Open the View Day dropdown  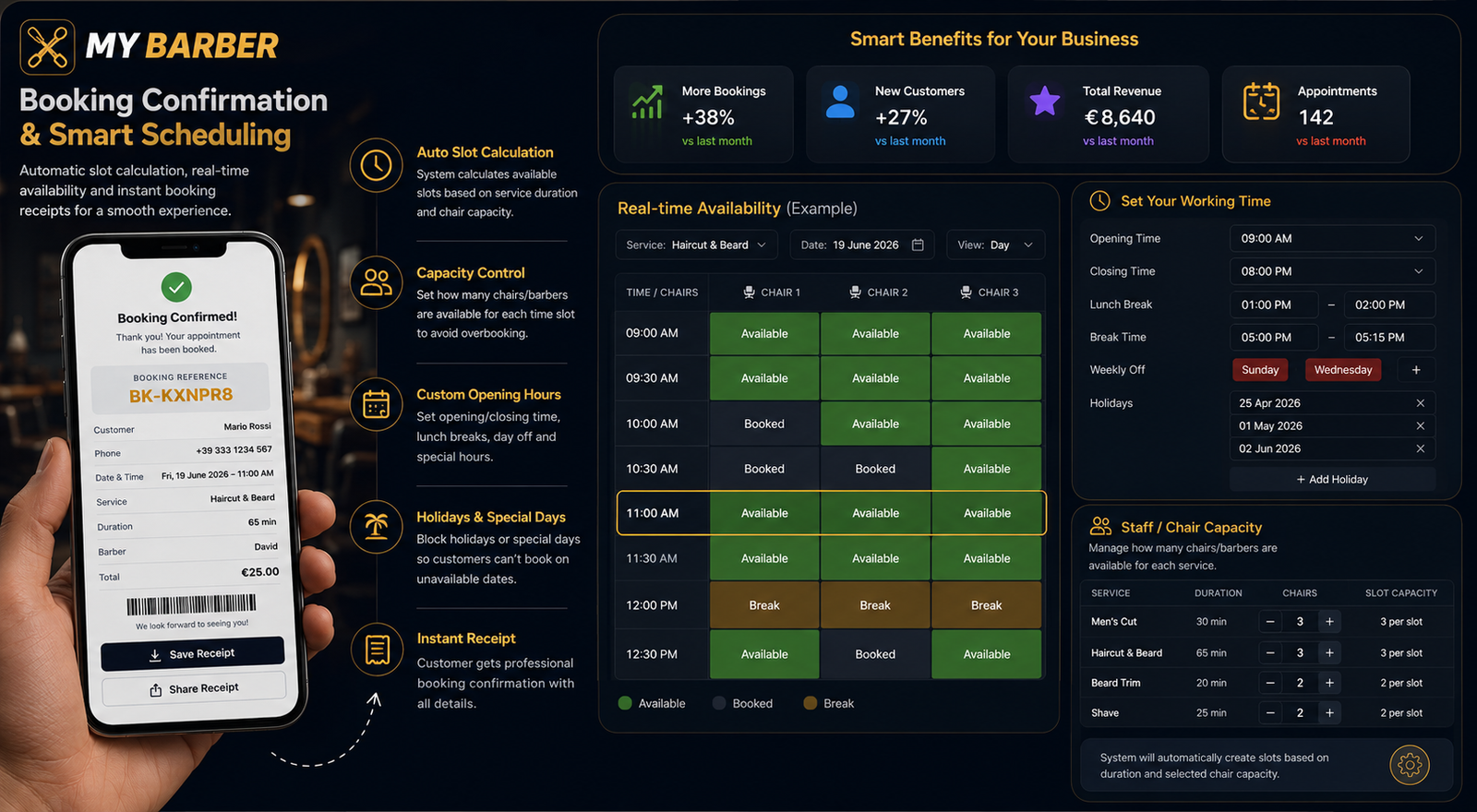(x=996, y=245)
